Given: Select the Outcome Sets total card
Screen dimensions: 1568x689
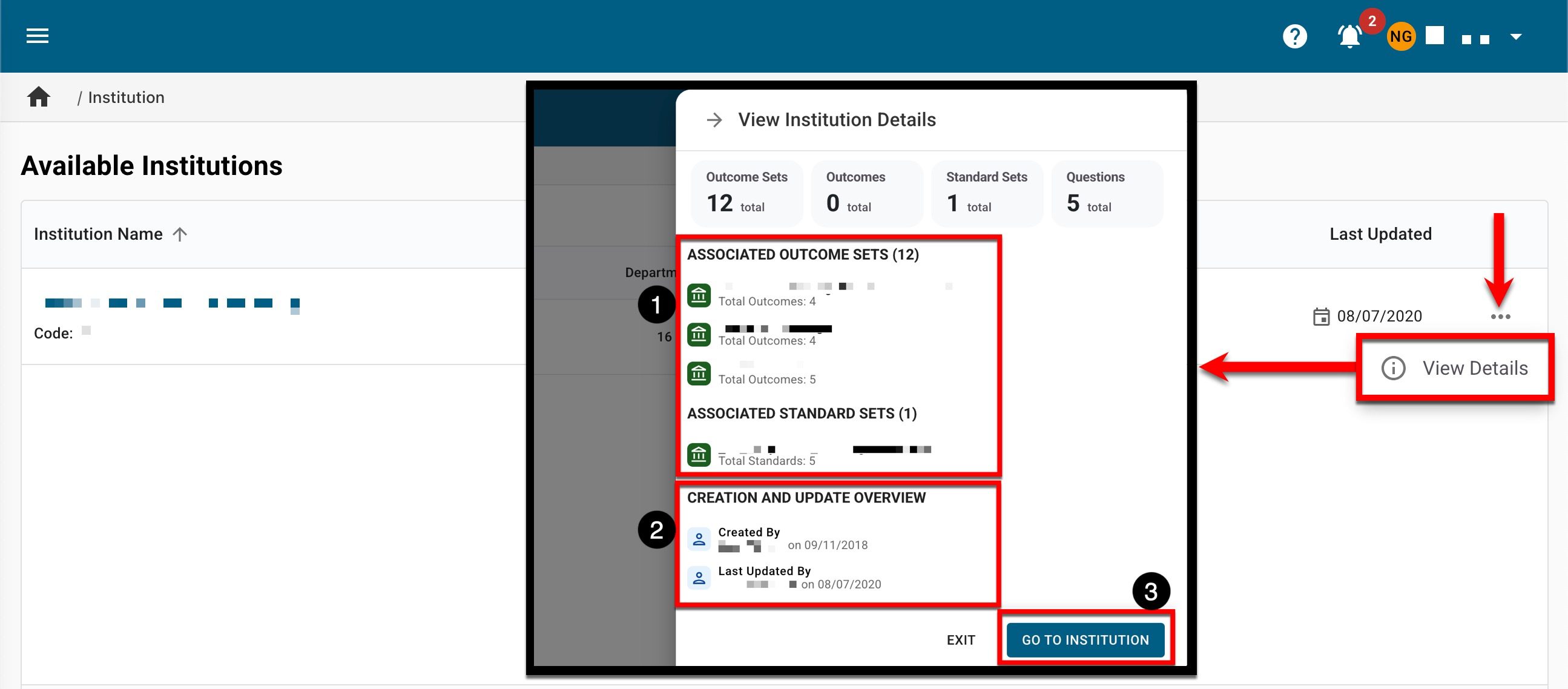Looking at the screenshot, I should 746,193.
